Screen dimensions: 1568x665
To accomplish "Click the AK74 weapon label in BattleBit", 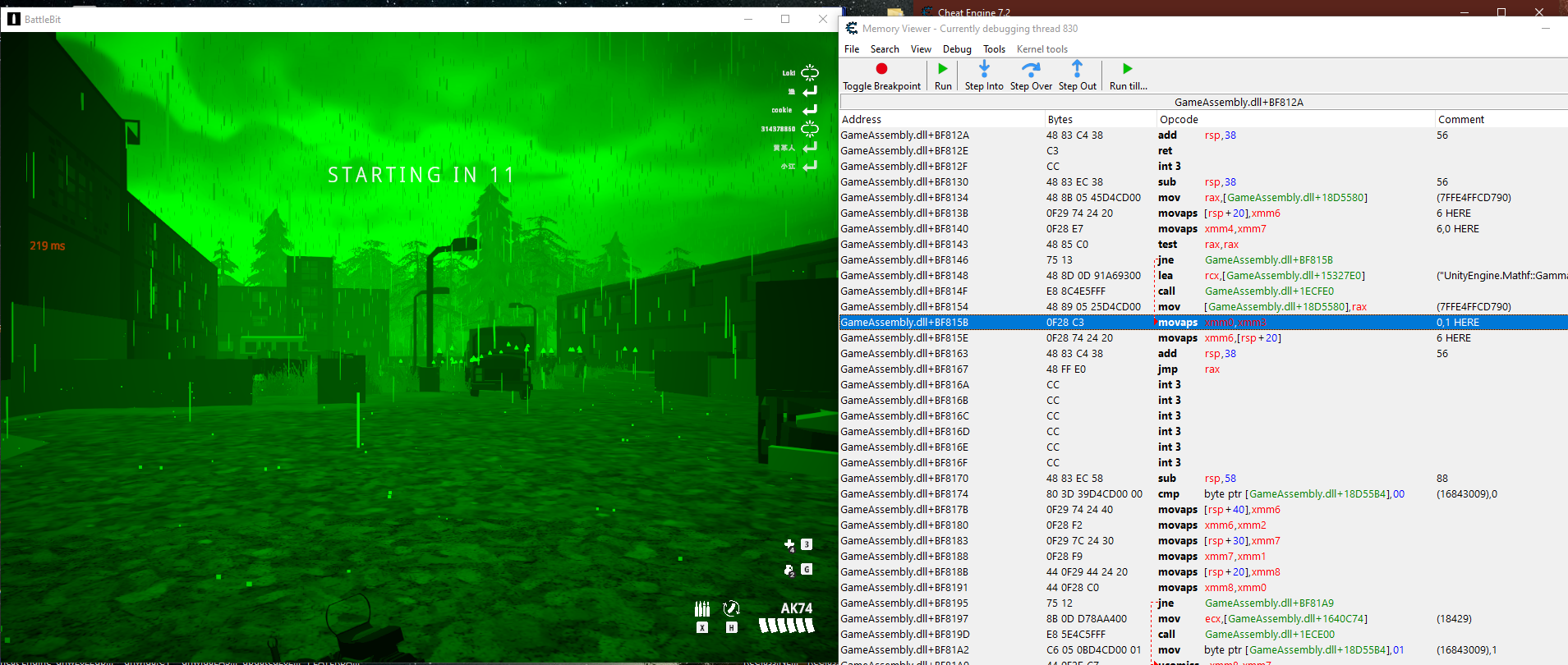I will tap(796, 608).
